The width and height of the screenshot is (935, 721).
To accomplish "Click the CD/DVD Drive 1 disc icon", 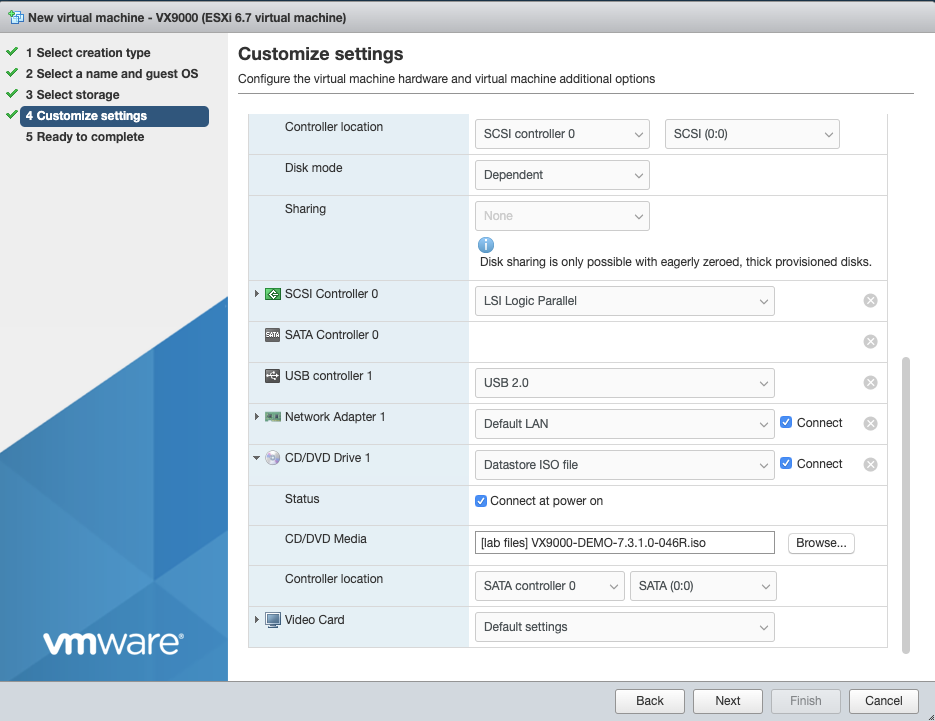I will pos(273,458).
